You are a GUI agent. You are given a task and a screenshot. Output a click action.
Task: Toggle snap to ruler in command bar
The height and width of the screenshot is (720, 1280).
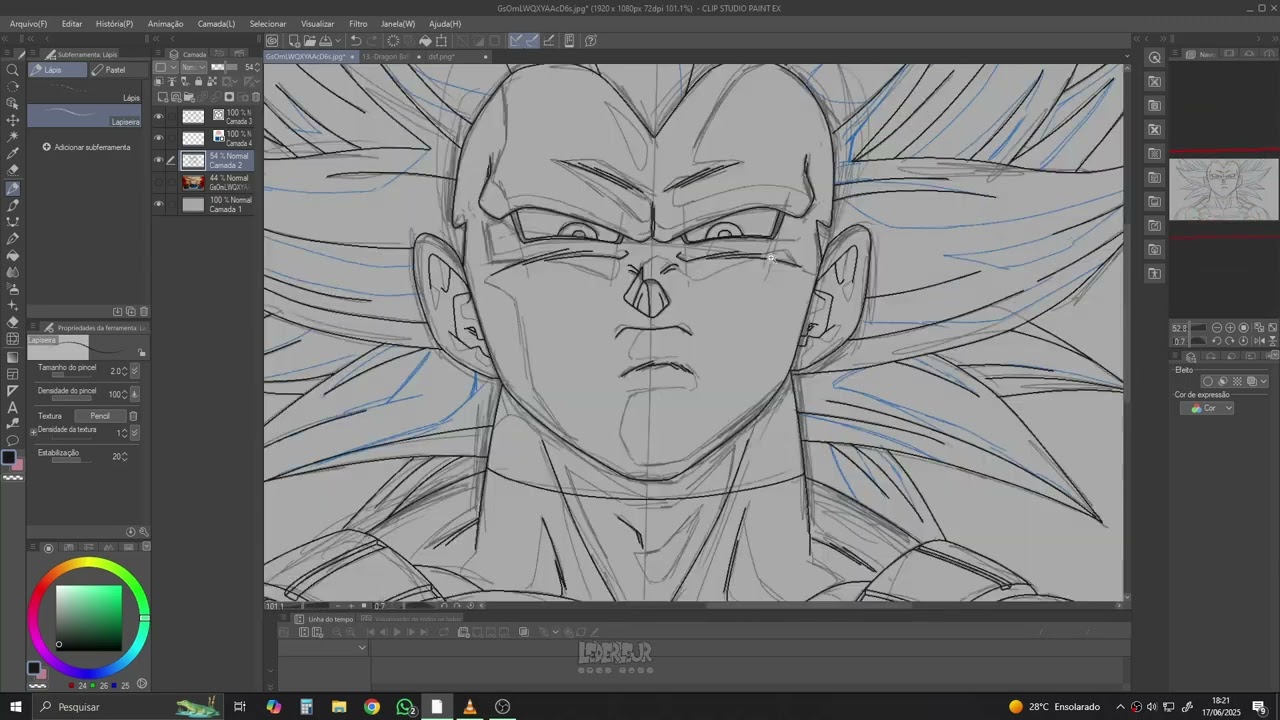[515, 41]
